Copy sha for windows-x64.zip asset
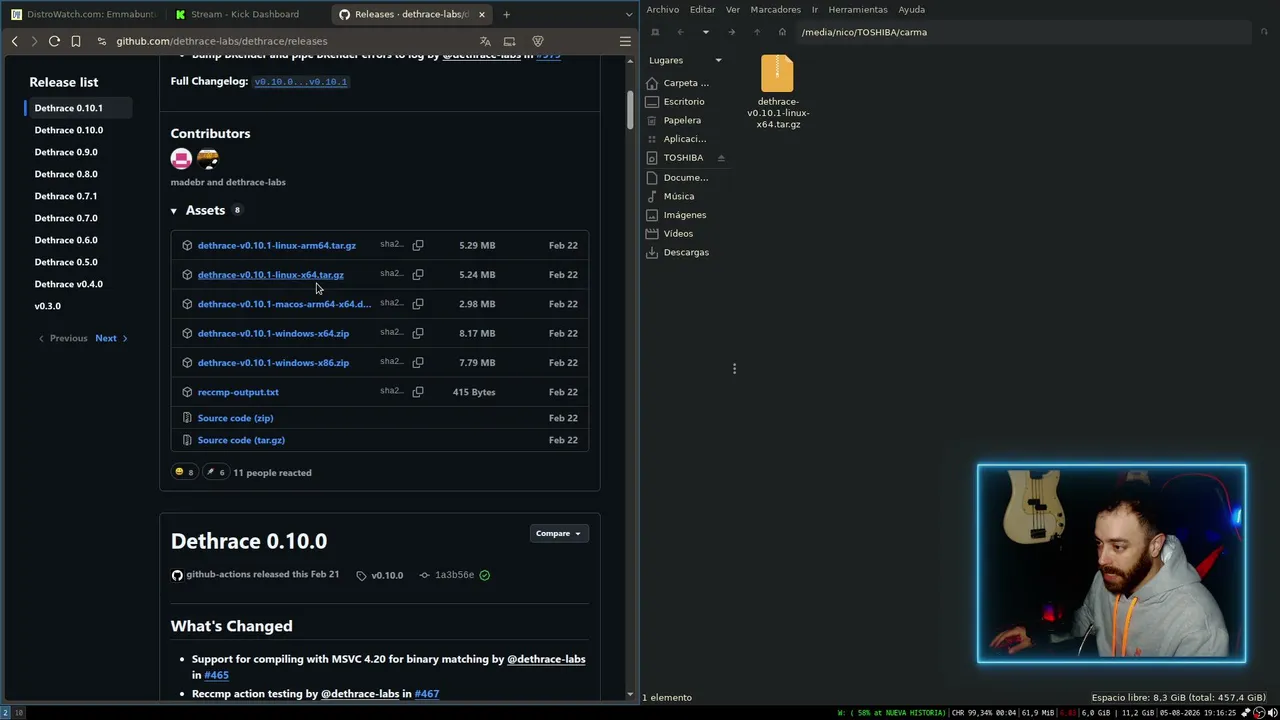This screenshot has height=720, width=1280. [x=418, y=333]
